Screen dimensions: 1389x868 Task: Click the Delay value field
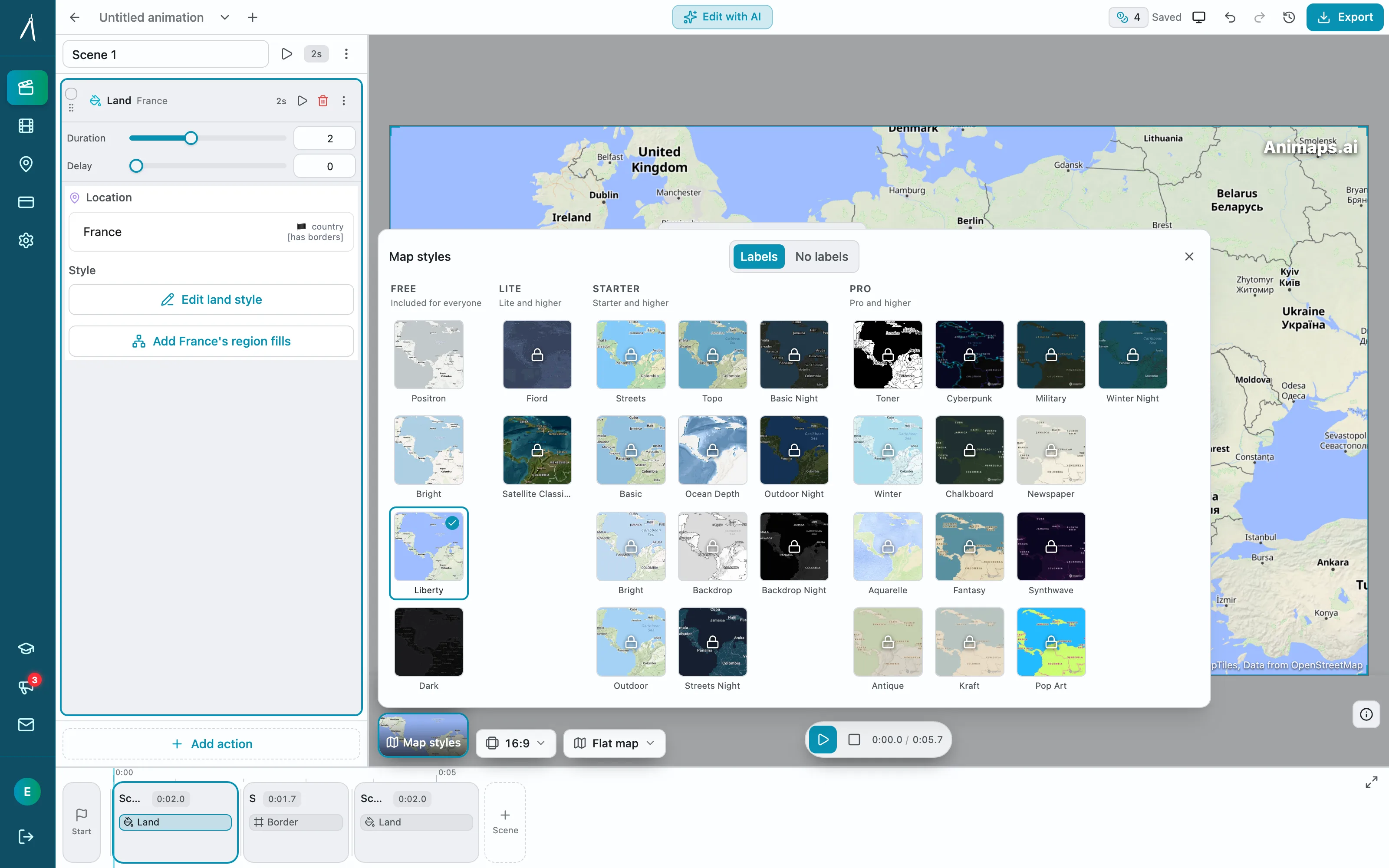click(324, 166)
